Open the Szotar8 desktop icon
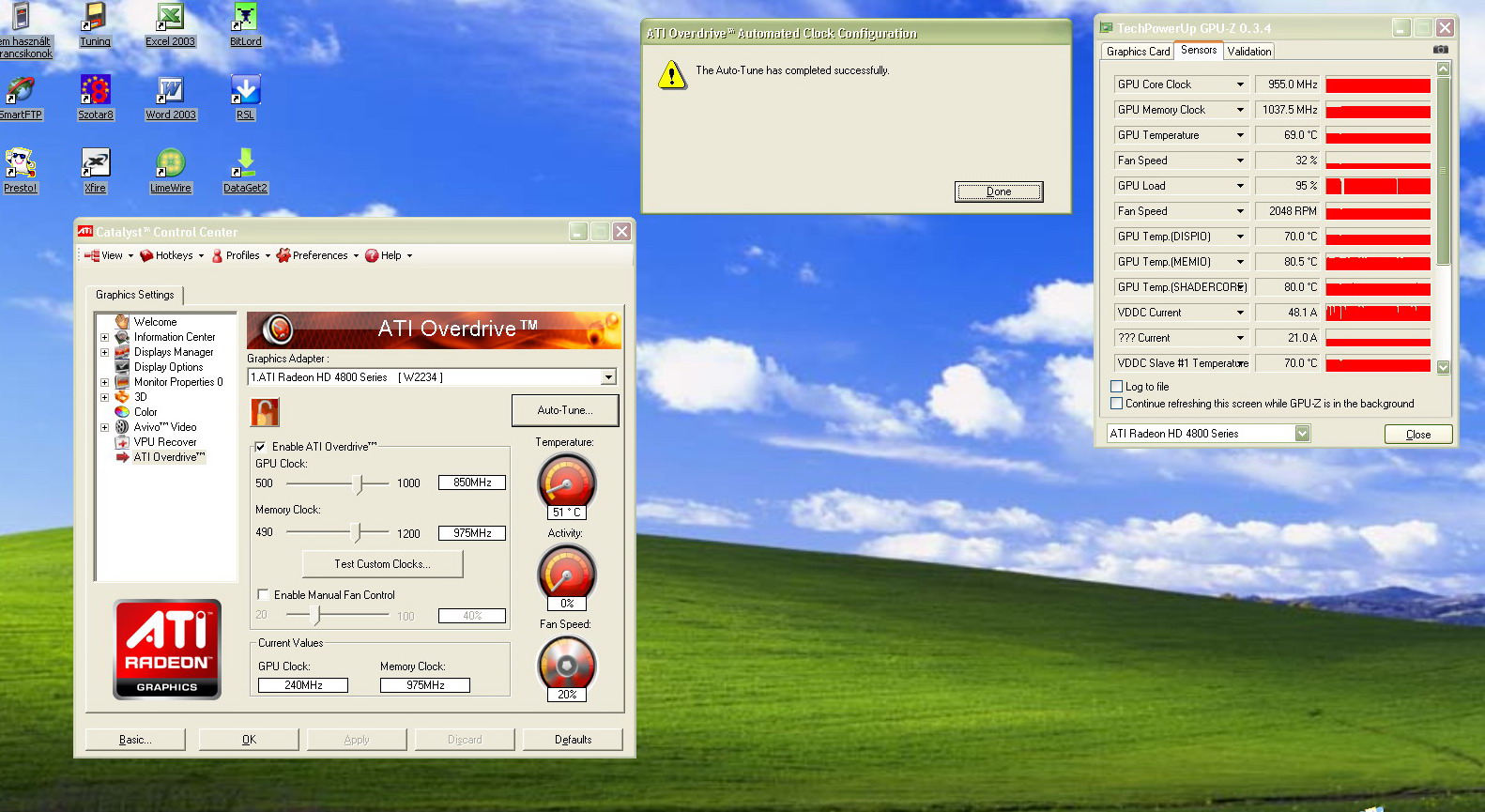 [95, 99]
